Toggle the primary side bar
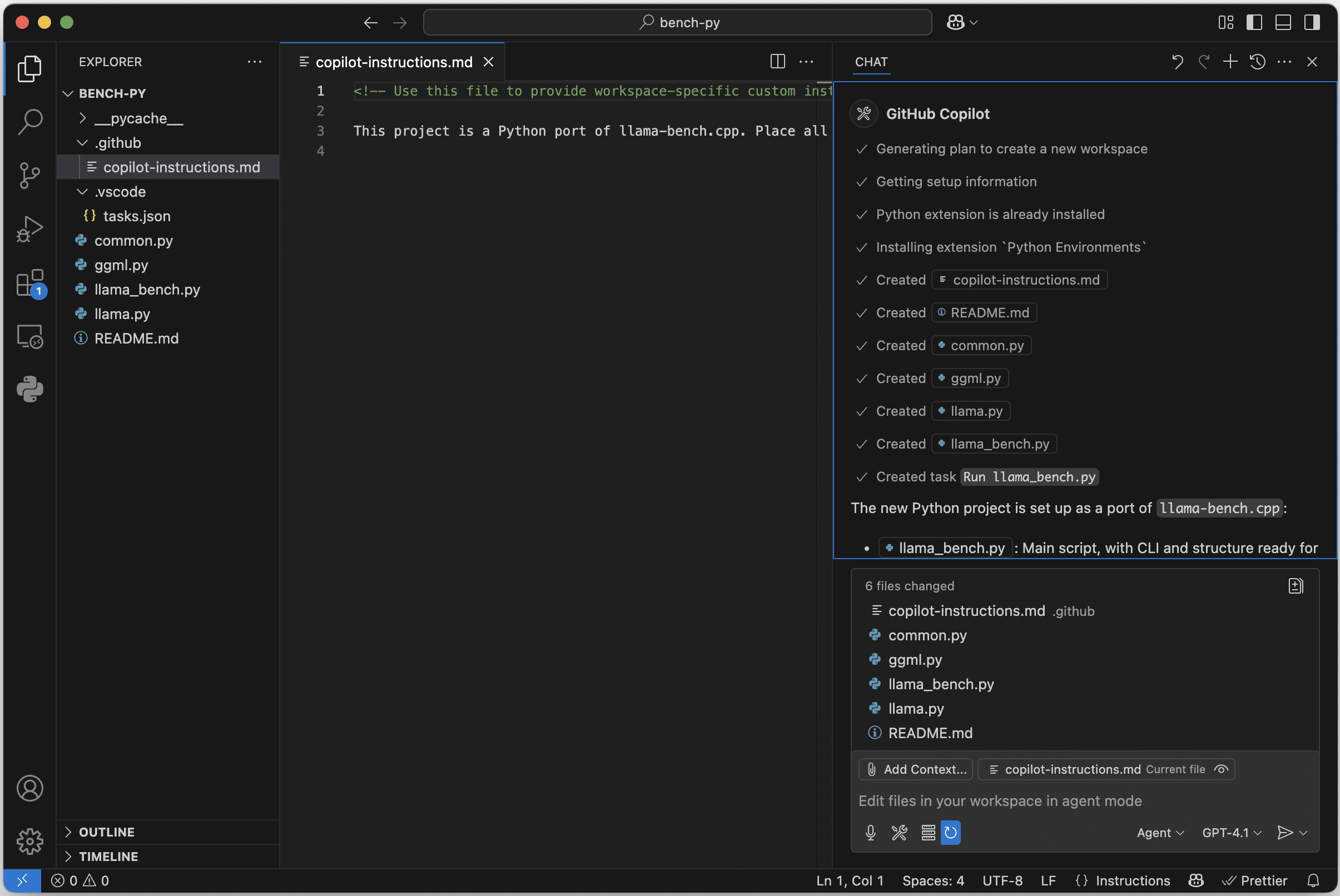The height and width of the screenshot is (896, 1340). pos(1254,22)
